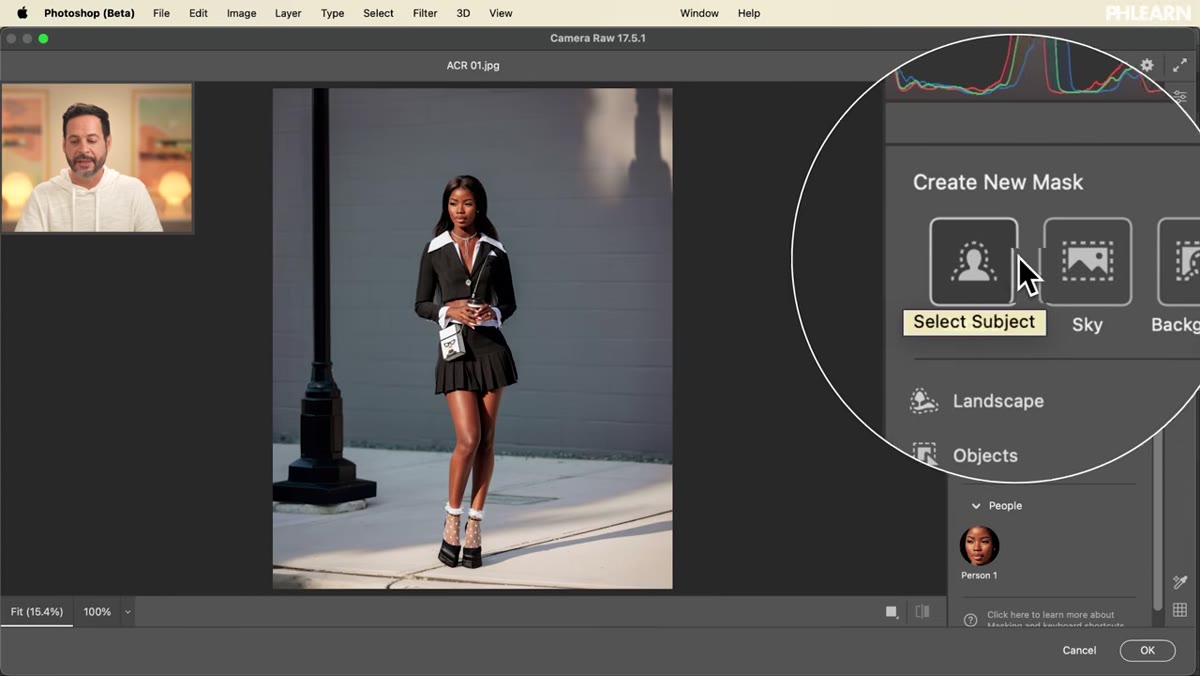Choose the Sky mask option
The width and height of the screenshot is (1200, 676).
1087,261
